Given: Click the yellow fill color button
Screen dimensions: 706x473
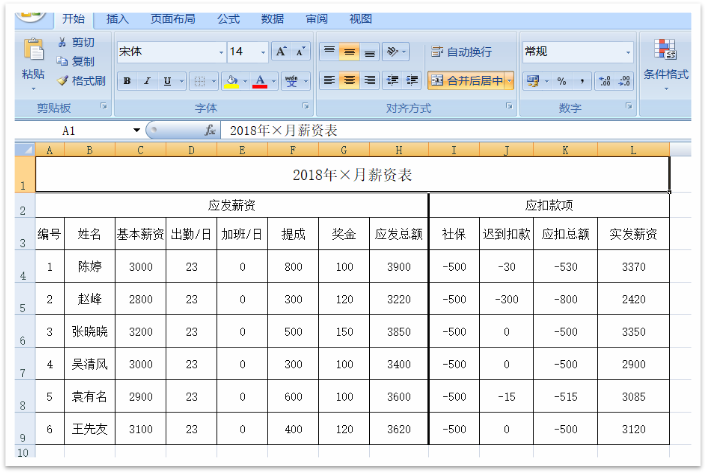Looking at the screenshot, I should [x=231, y=81].
